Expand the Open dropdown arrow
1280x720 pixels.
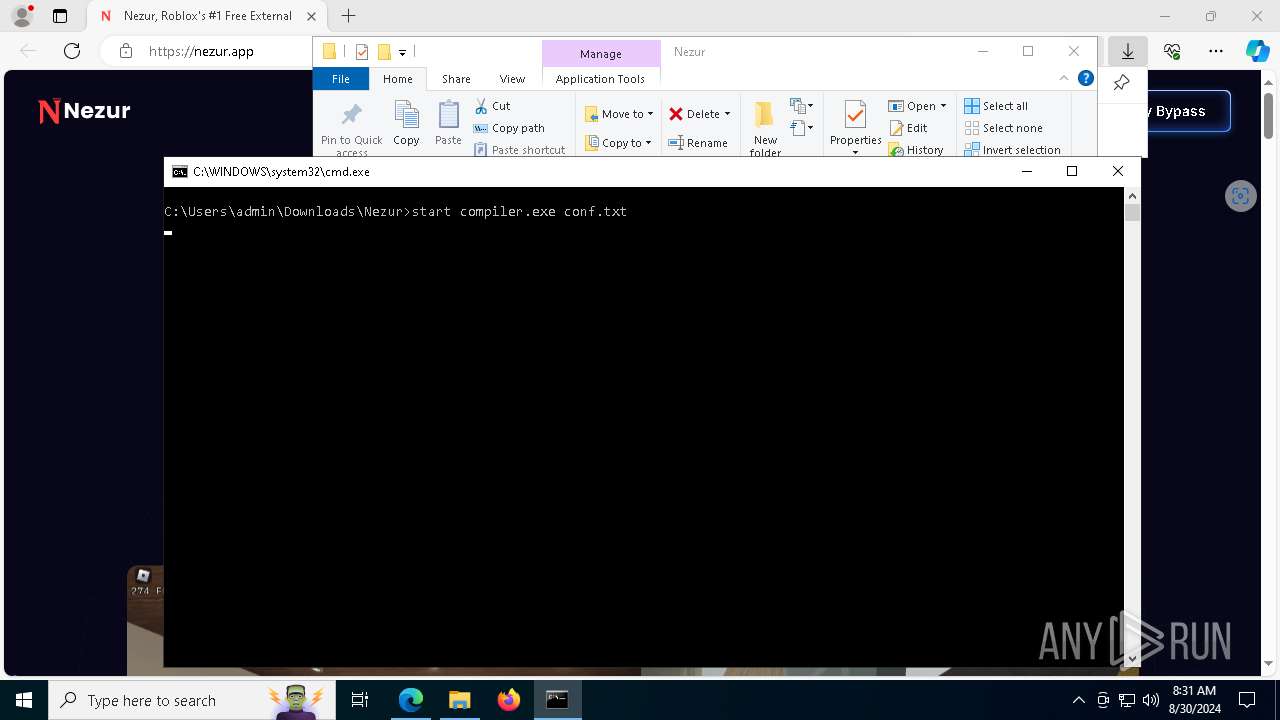[x=943, y=106]
